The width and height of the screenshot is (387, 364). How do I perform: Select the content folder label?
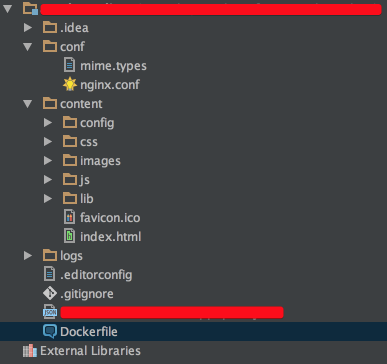pos(81,104)
